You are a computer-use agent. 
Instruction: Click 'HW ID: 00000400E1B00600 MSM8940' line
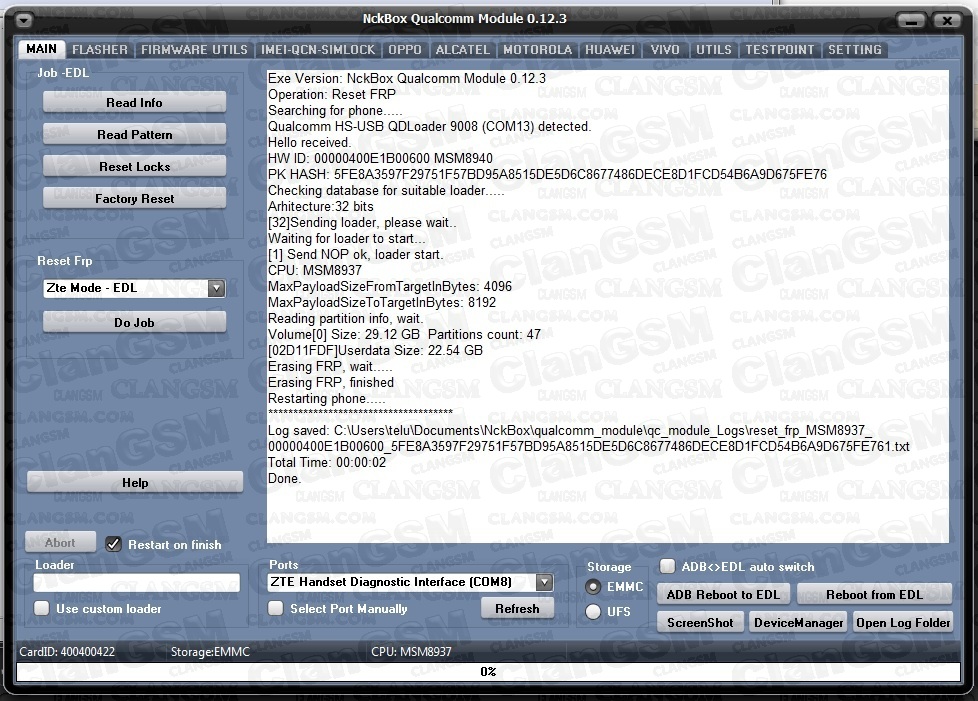[x=380, y=158]
